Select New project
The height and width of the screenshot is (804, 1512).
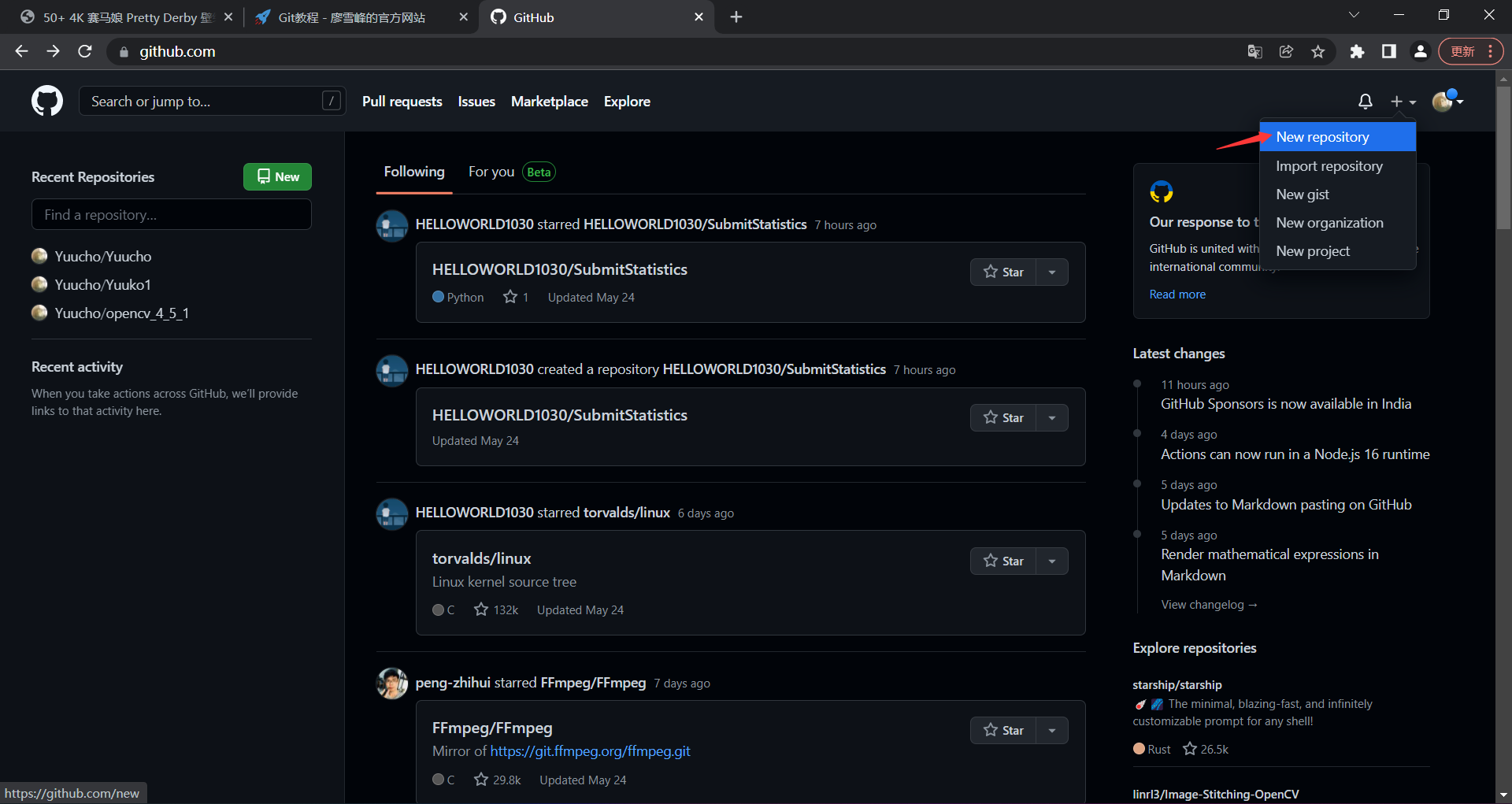coord(1337,250)
